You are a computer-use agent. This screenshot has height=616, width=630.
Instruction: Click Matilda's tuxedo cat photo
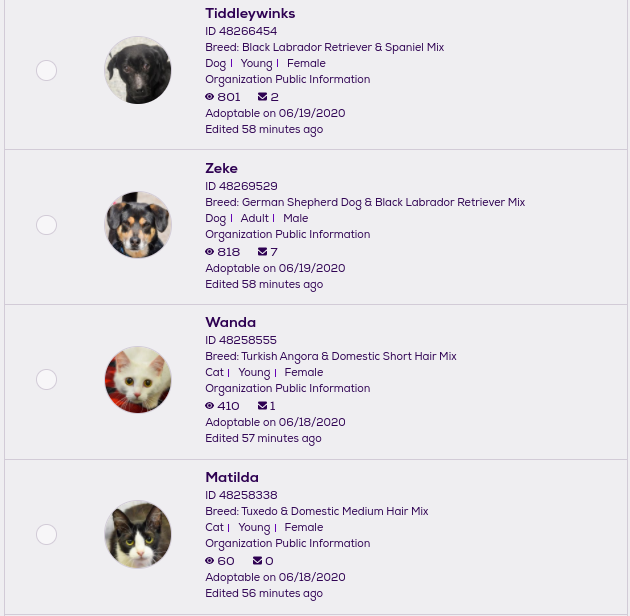coord(138,535)
